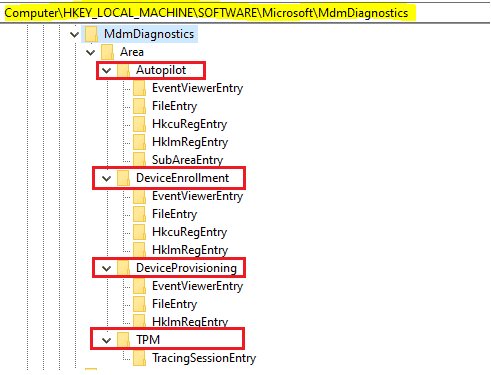Select HklmRegEntry label under DeviceProvisioning

pyautogui.click(x=190, y=322)
